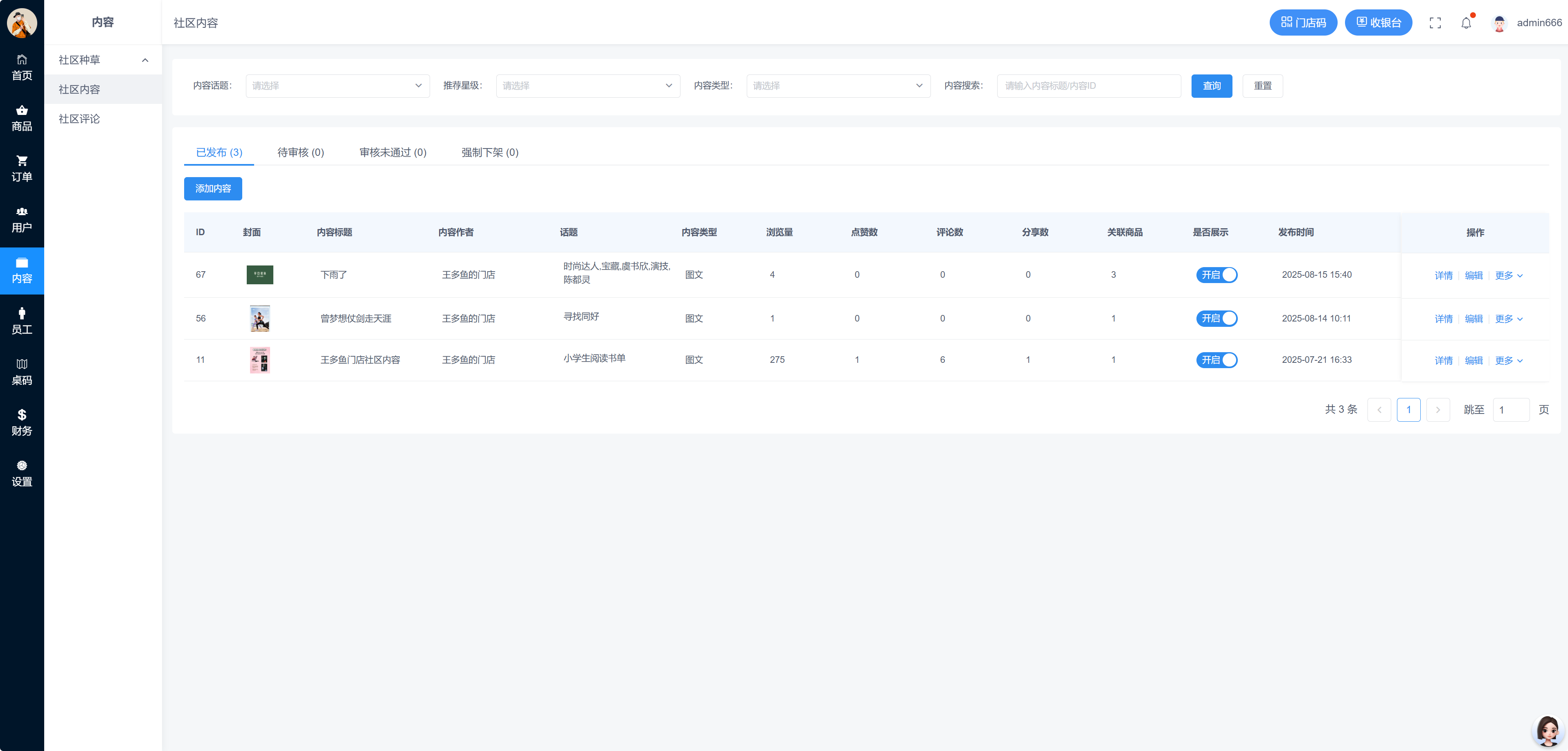The image size is (1568, 751).
Task: Toggle display switch for 王多鱼门店社区内容
Action: pos(1216,360)
